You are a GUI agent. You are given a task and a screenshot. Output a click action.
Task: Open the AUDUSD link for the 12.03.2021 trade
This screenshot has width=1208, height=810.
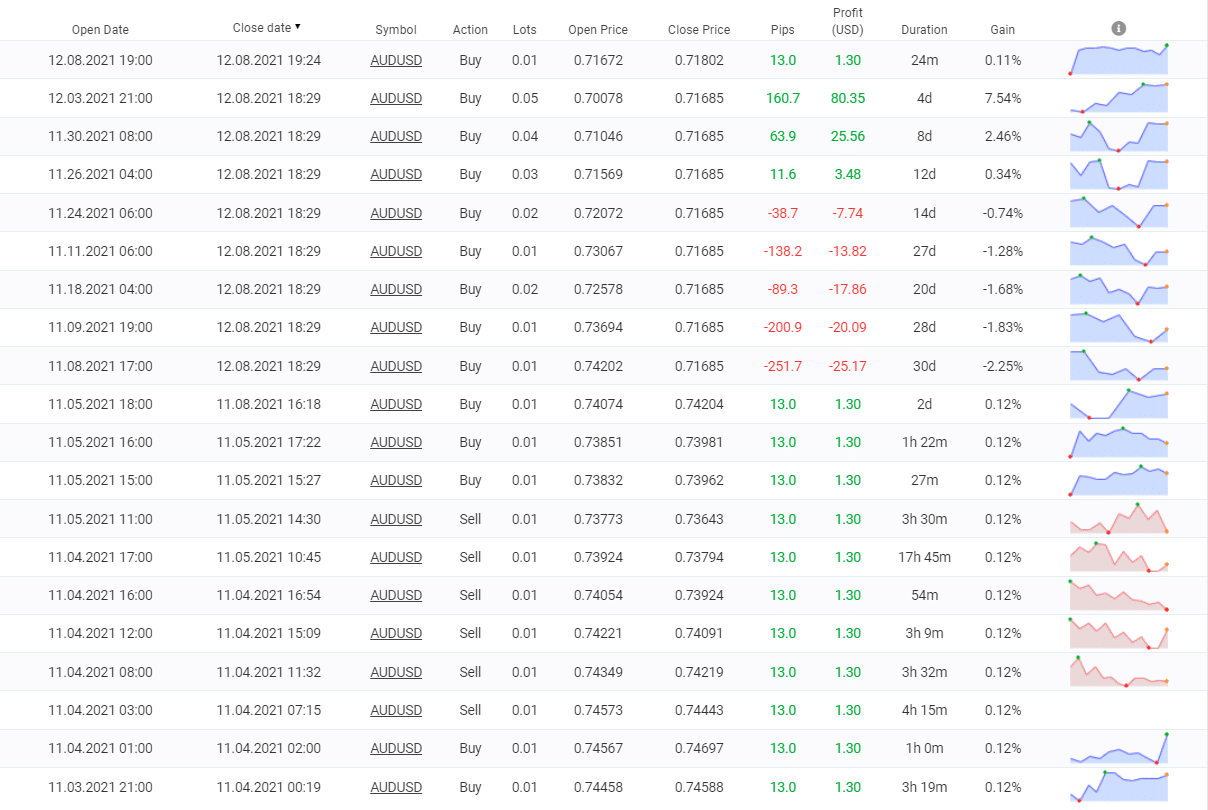coord(396,98)
